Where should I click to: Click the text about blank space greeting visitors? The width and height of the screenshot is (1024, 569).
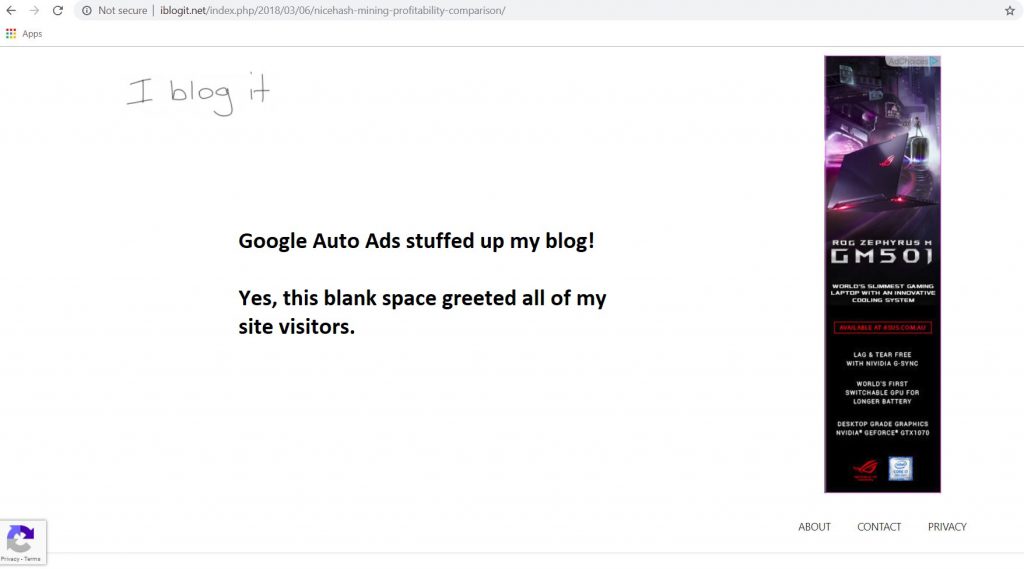tap(423, 312)
